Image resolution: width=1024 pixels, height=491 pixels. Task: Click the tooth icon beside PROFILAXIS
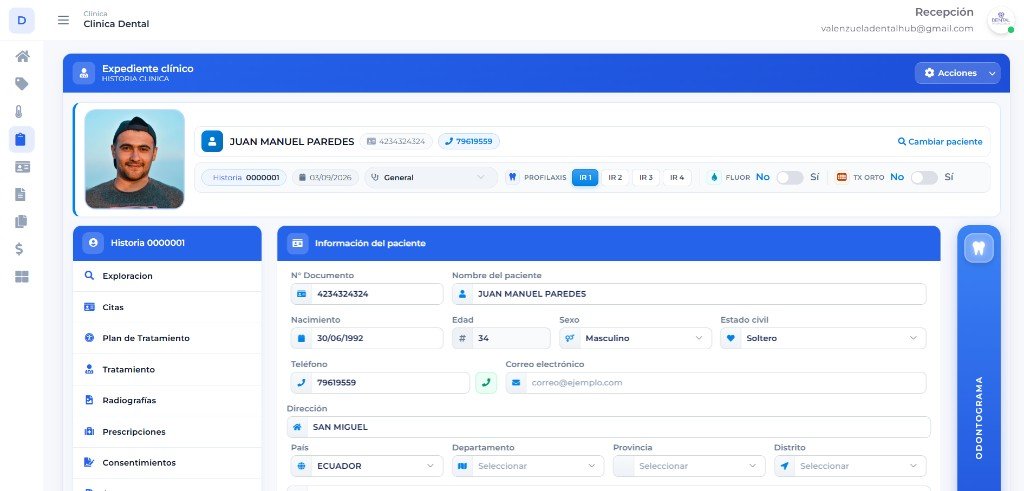pyautogui.click(x=512, y=177)
